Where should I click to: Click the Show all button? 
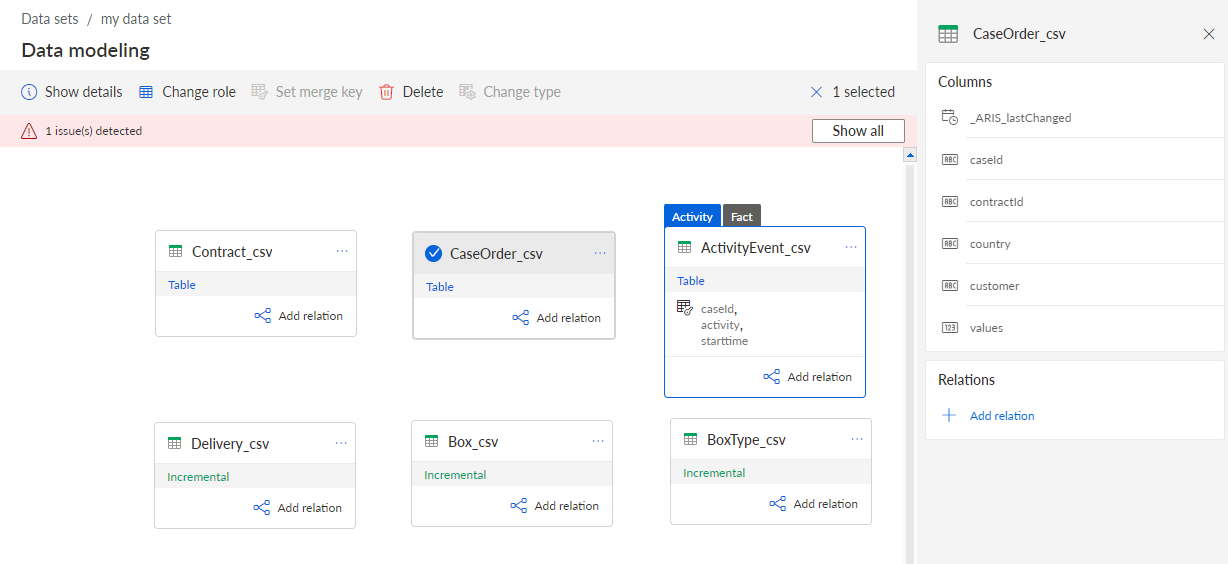pos(858,131)
